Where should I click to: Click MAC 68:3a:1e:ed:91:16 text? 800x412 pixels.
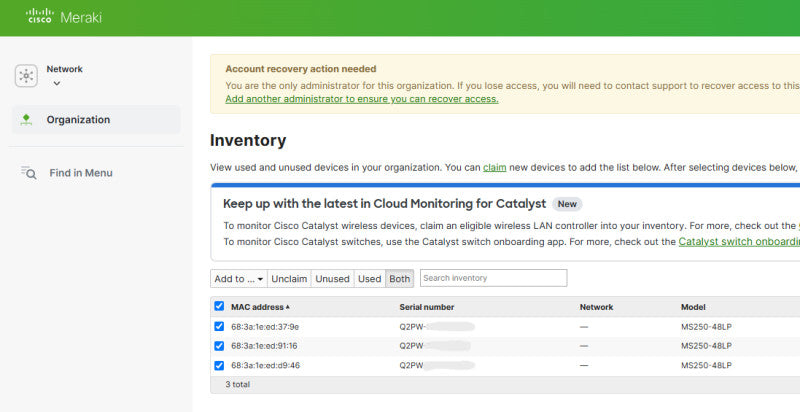pos(264,346)
